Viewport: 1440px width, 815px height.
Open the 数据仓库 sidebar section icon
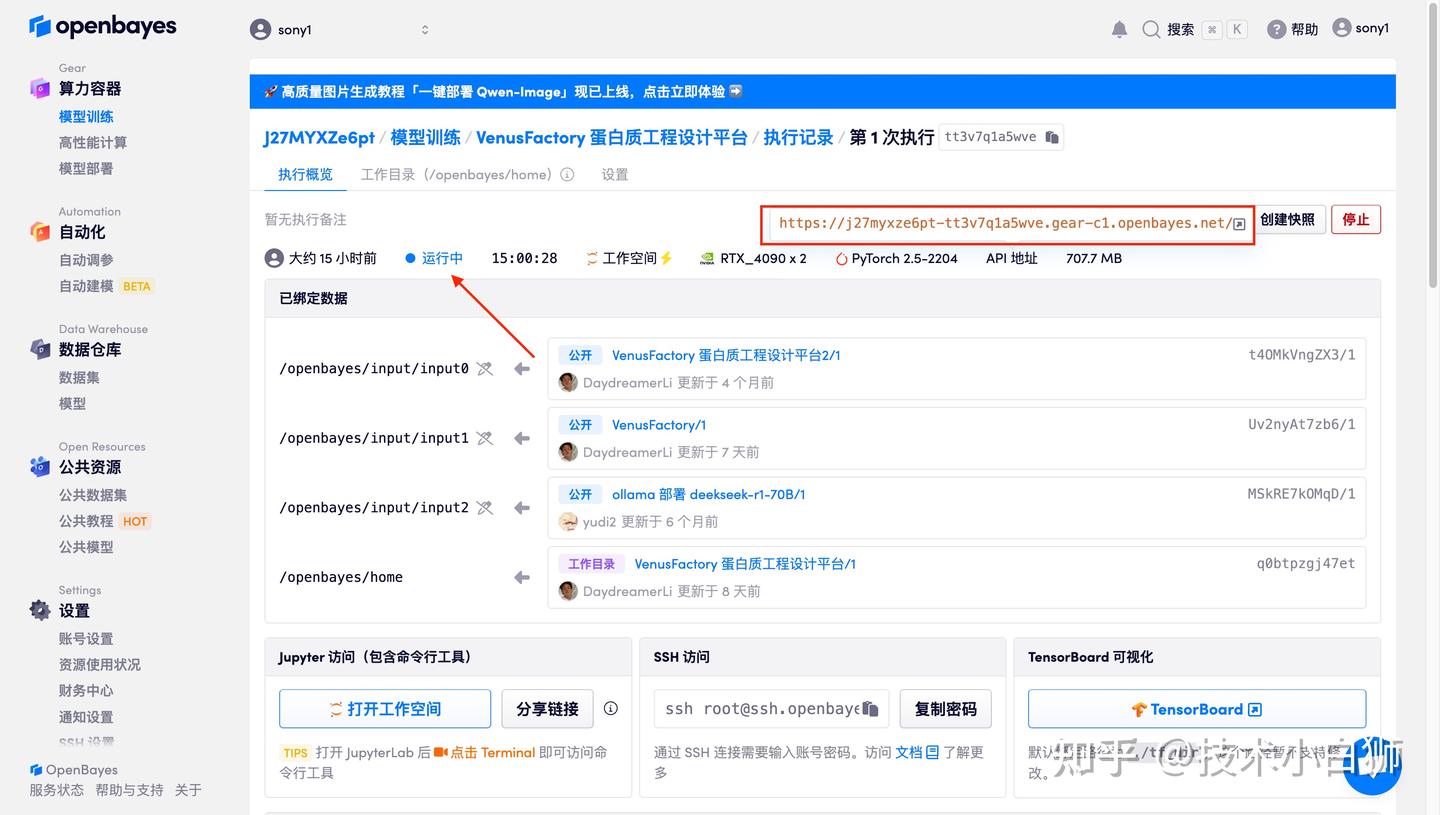point(40,349)
